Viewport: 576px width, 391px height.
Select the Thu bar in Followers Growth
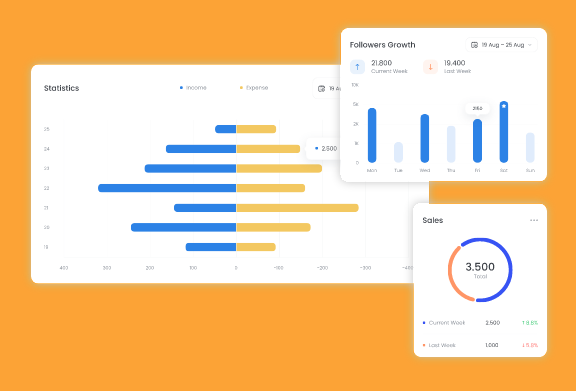[x=451, y=144]
